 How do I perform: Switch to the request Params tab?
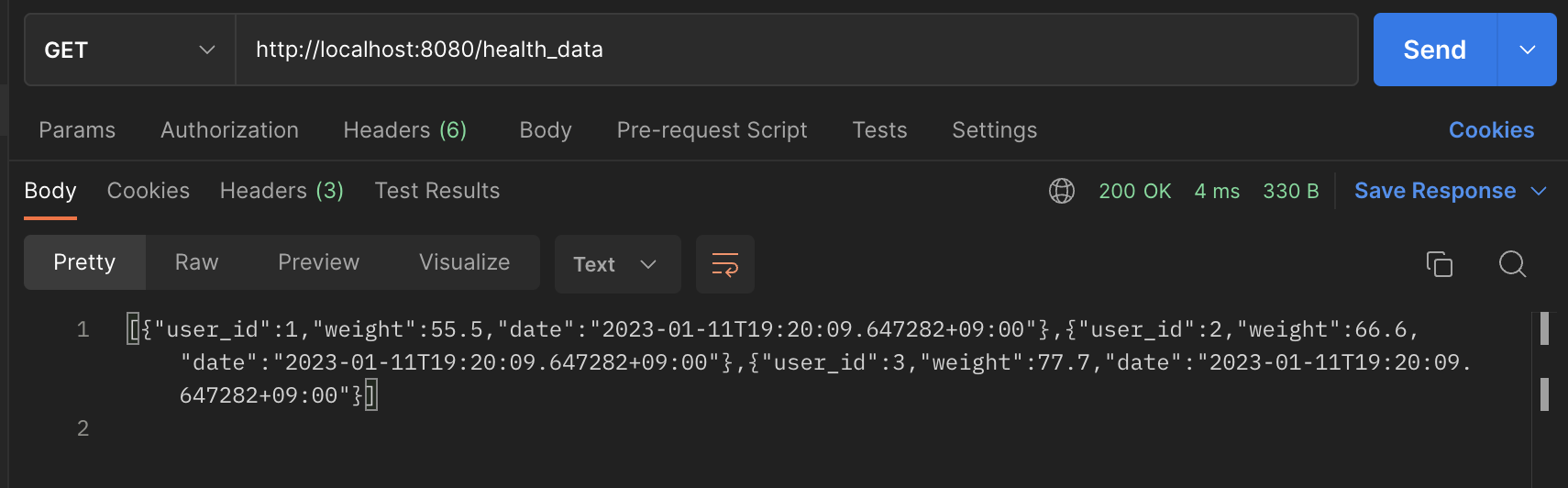tap(77, 130)
